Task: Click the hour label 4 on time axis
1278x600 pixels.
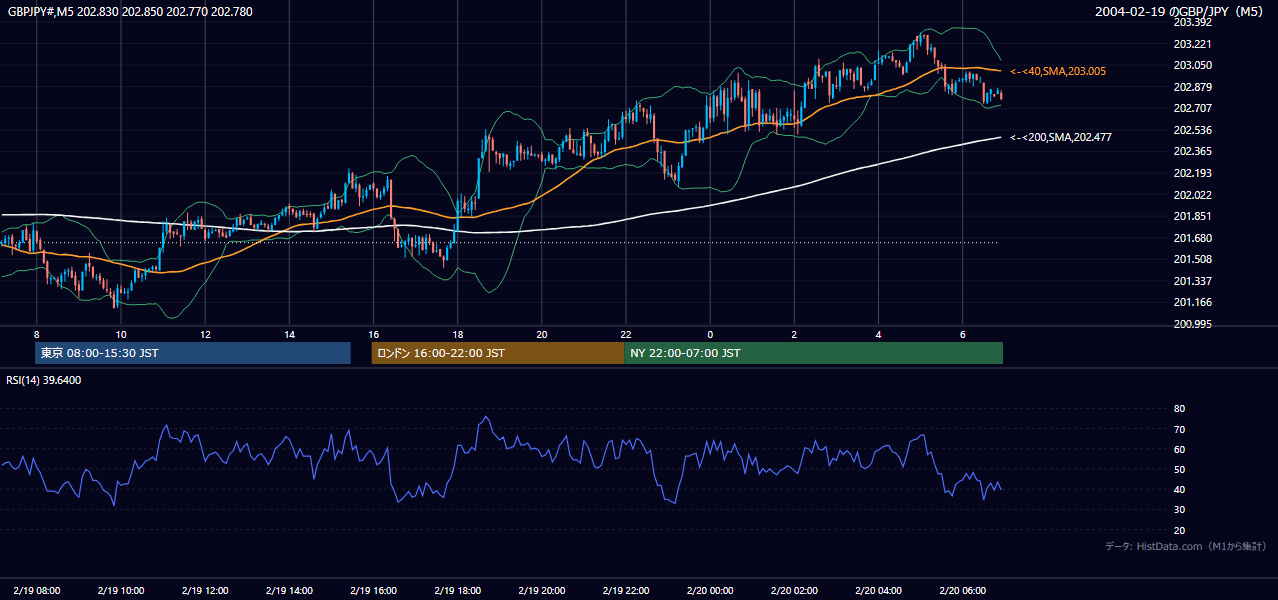Action: tap(878, 334)
